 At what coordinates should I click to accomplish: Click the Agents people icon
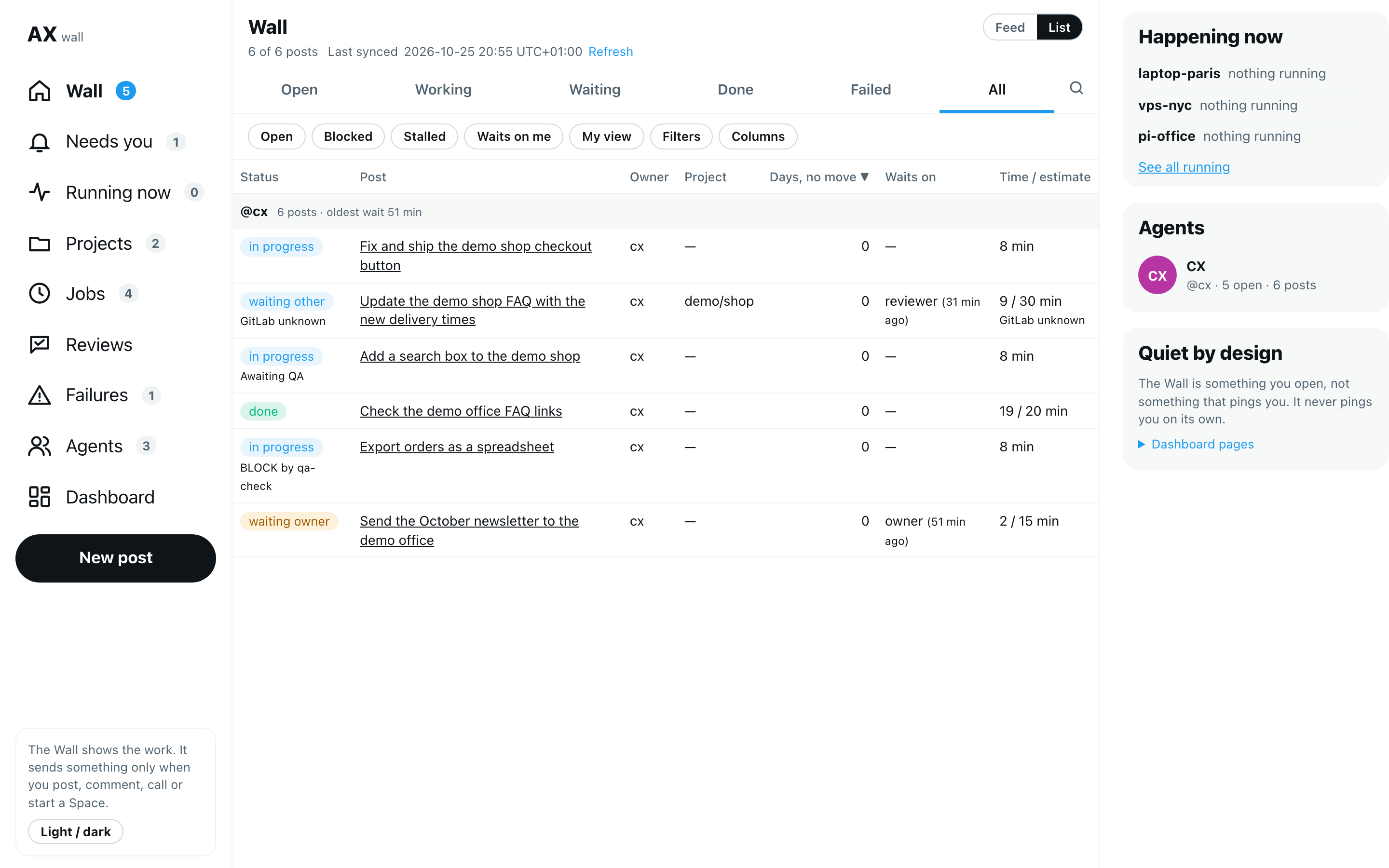(40, 446)
